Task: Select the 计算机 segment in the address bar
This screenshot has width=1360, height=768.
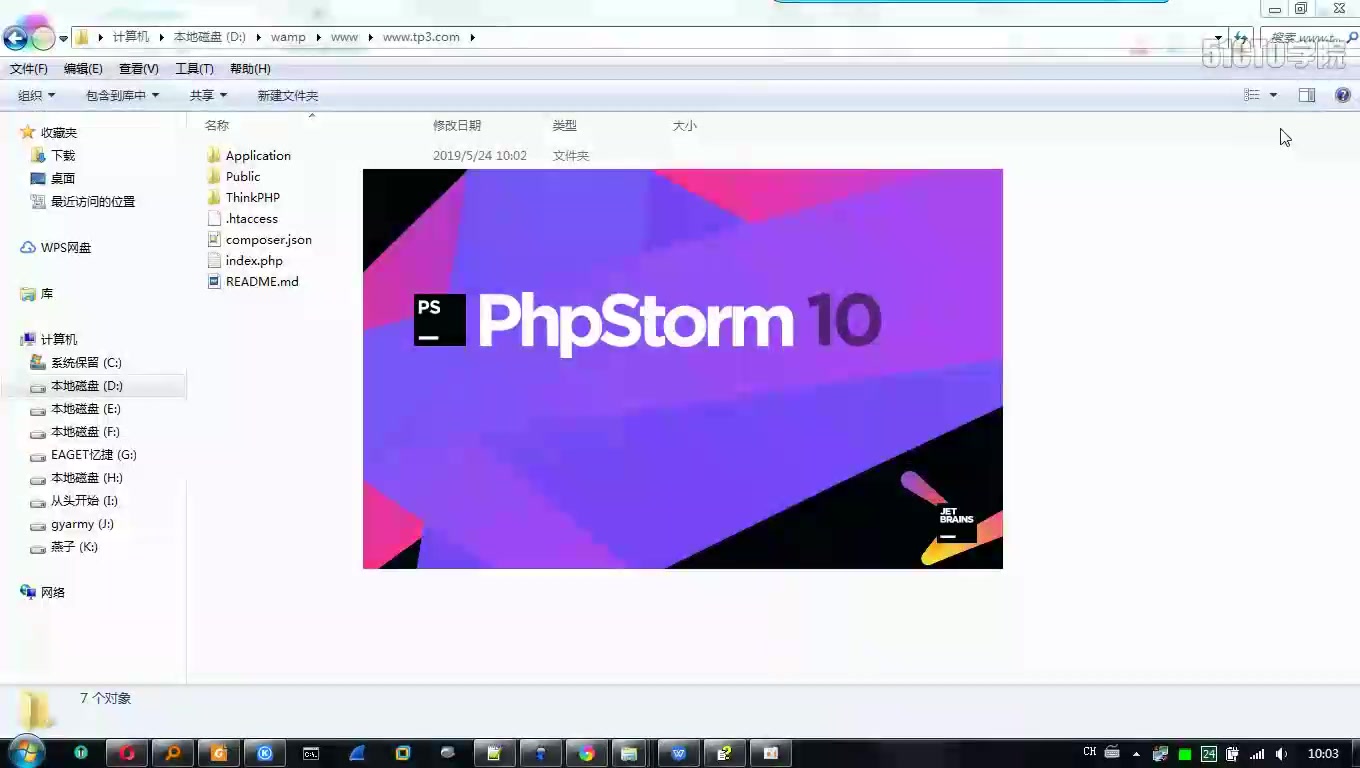Action: pyautogui.click(x=130, y=37)
